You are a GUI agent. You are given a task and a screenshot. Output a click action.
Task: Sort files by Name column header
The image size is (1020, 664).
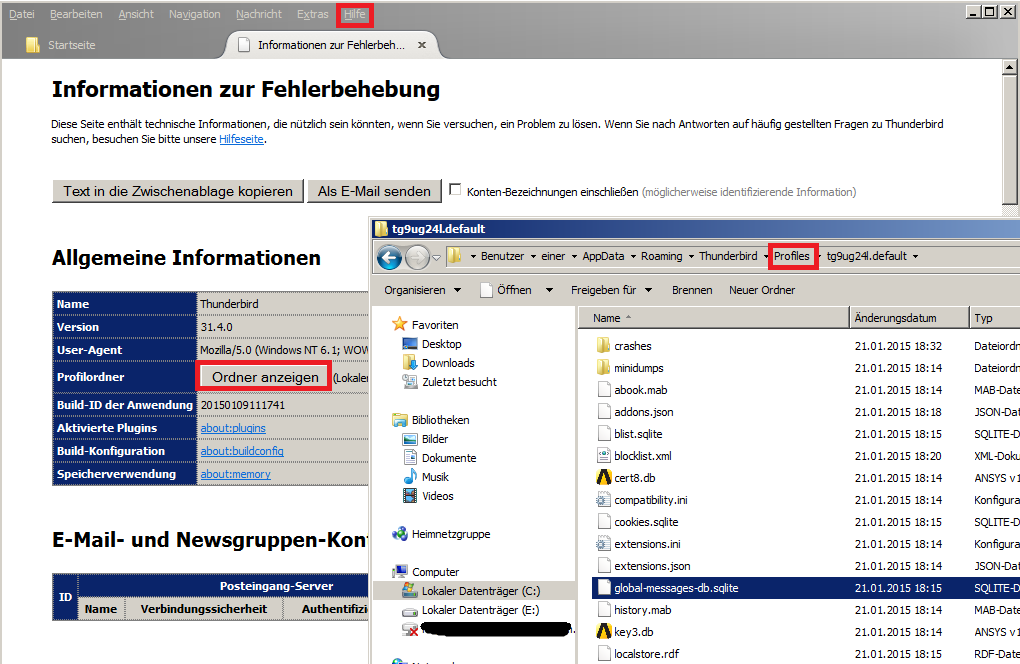[x=714, y=318]
